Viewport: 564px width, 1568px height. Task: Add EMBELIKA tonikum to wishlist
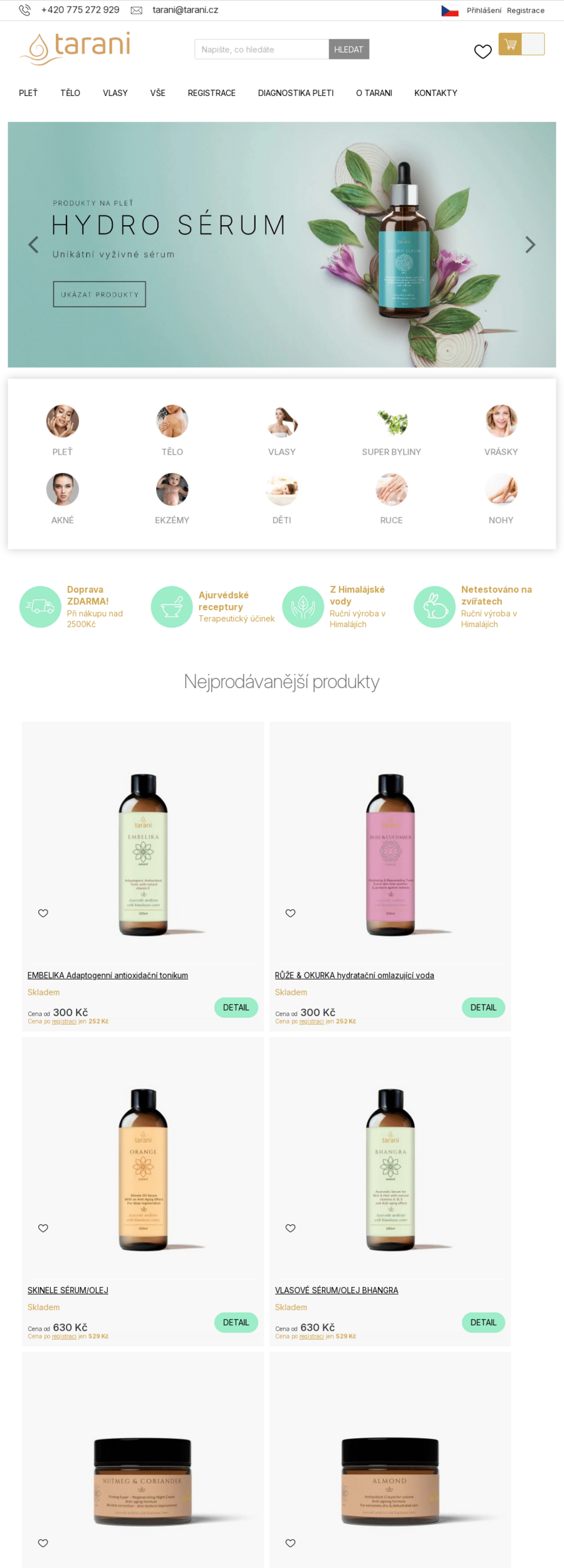43,913
